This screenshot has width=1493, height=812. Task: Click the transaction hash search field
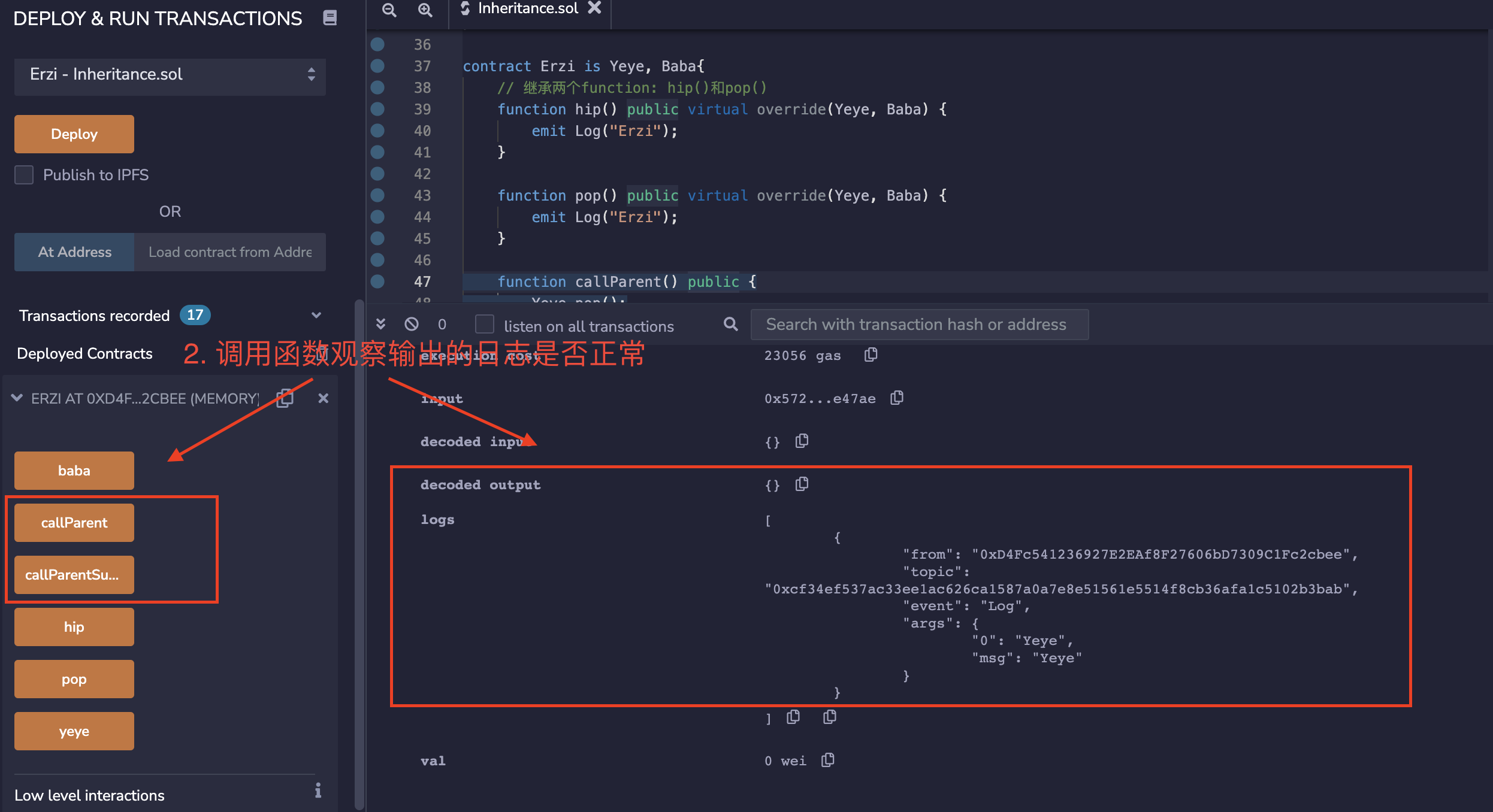click(x=919, y=325)
